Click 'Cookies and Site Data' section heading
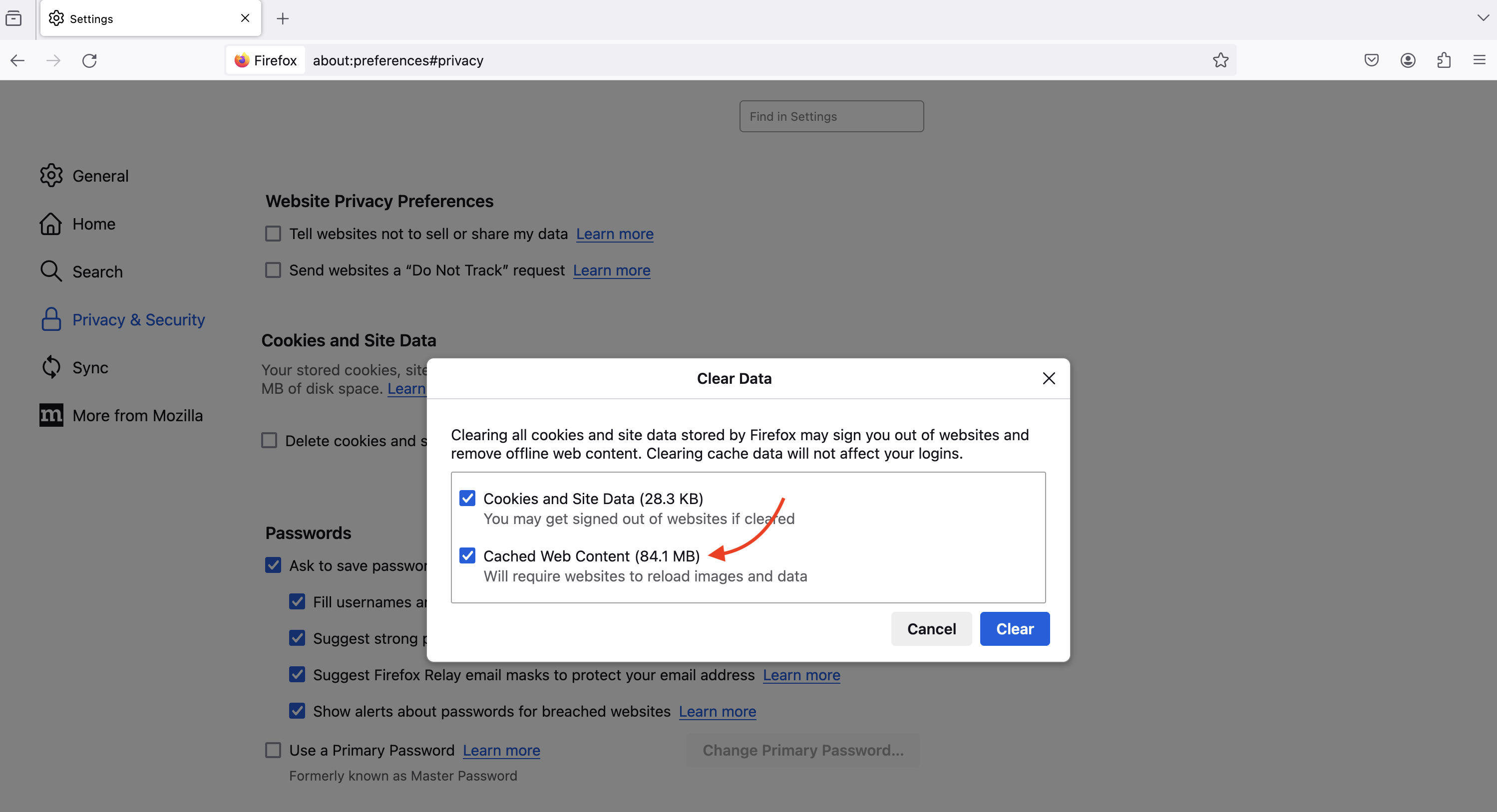The image size is (1497, 812). pyautogui.click(x=349, y=340)
